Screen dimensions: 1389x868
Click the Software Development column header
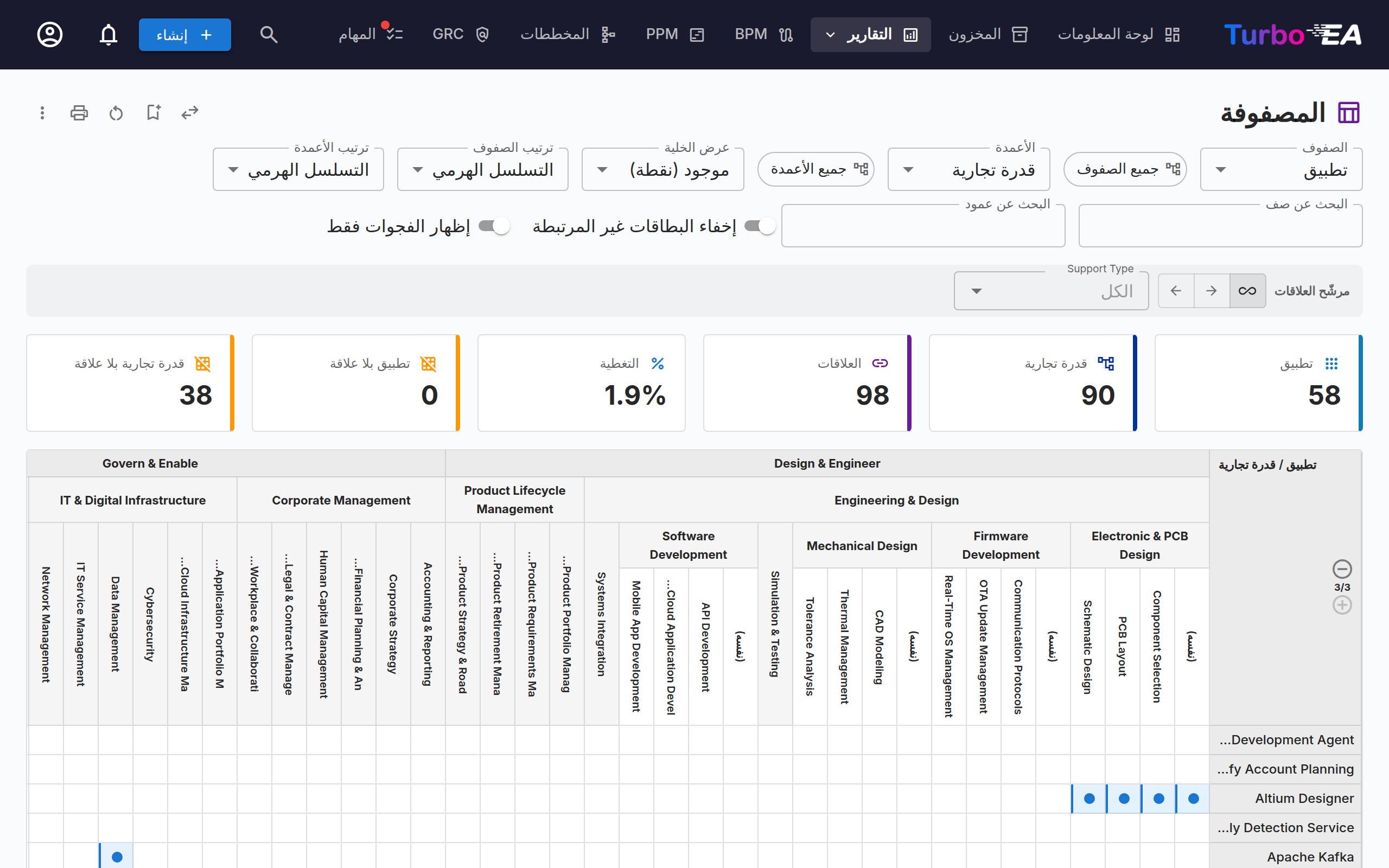688,545
